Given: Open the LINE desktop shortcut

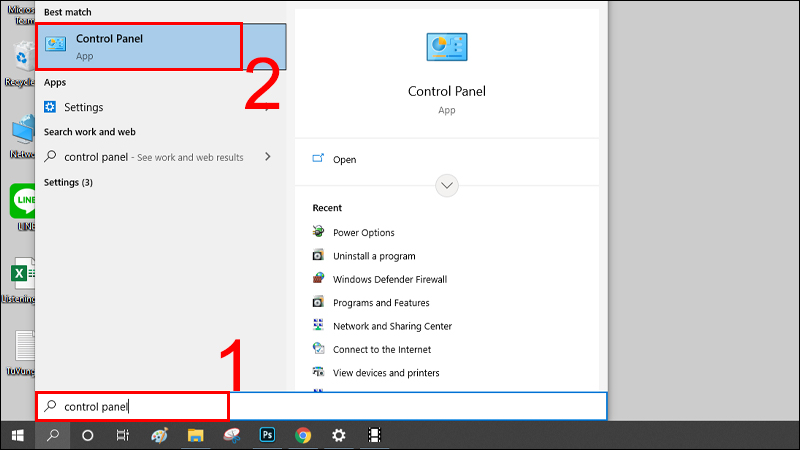Looking at the screenshot, I should (23, 202).
